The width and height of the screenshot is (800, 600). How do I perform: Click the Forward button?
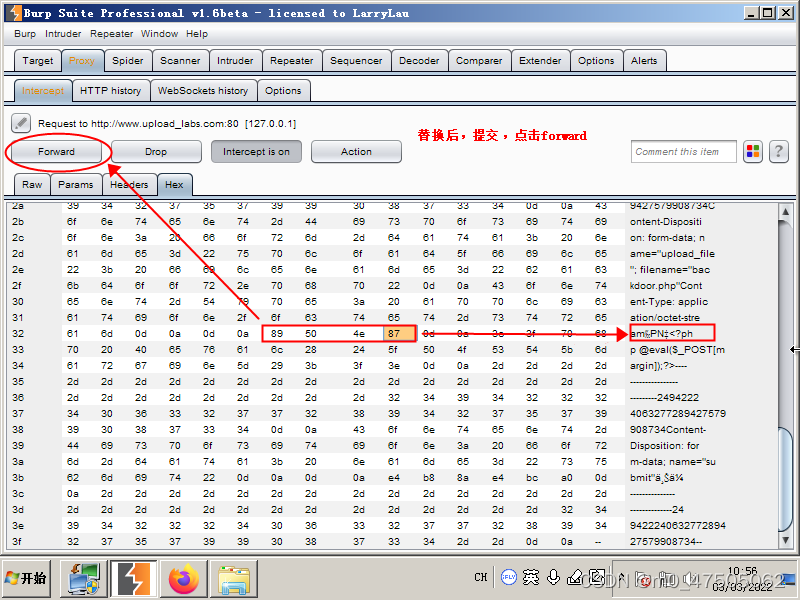click(x=56, y=152)
